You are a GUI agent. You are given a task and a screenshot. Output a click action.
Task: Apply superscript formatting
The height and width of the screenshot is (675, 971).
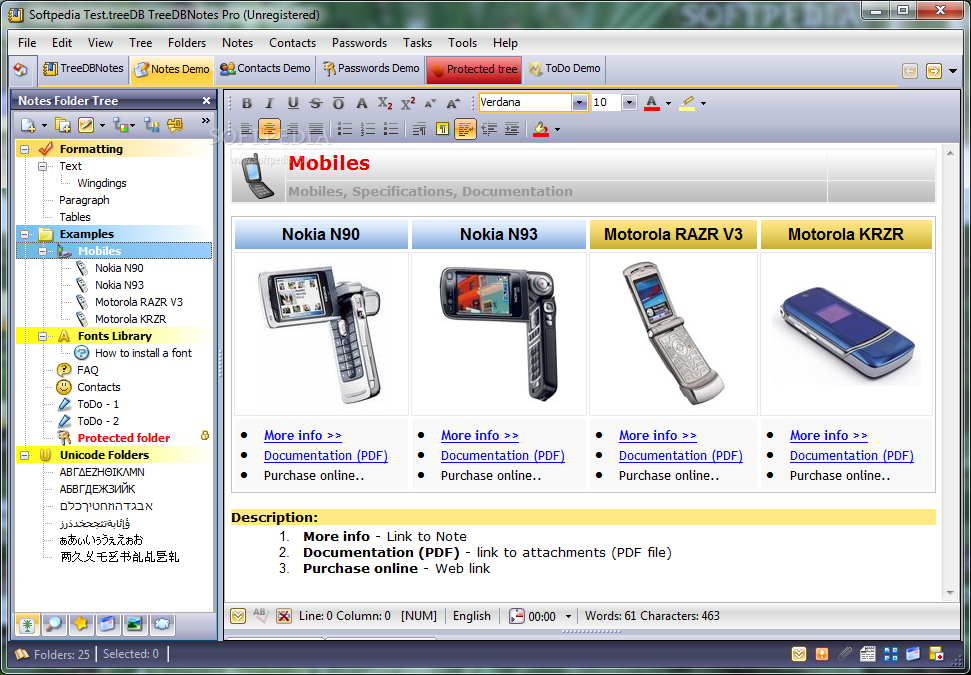407,103
